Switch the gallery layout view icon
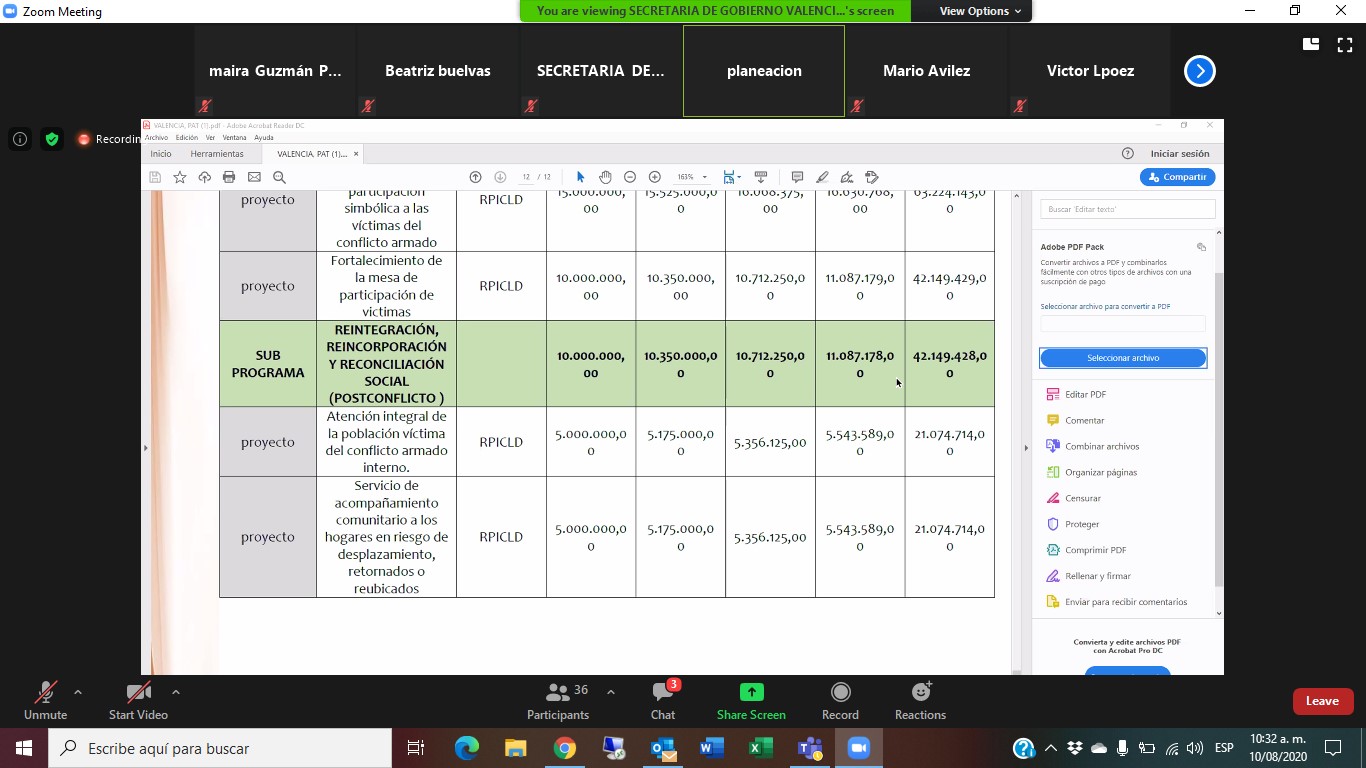The height and width of the screenshot is (768, 1366). pyautogui.click(x=1310, y=44)
